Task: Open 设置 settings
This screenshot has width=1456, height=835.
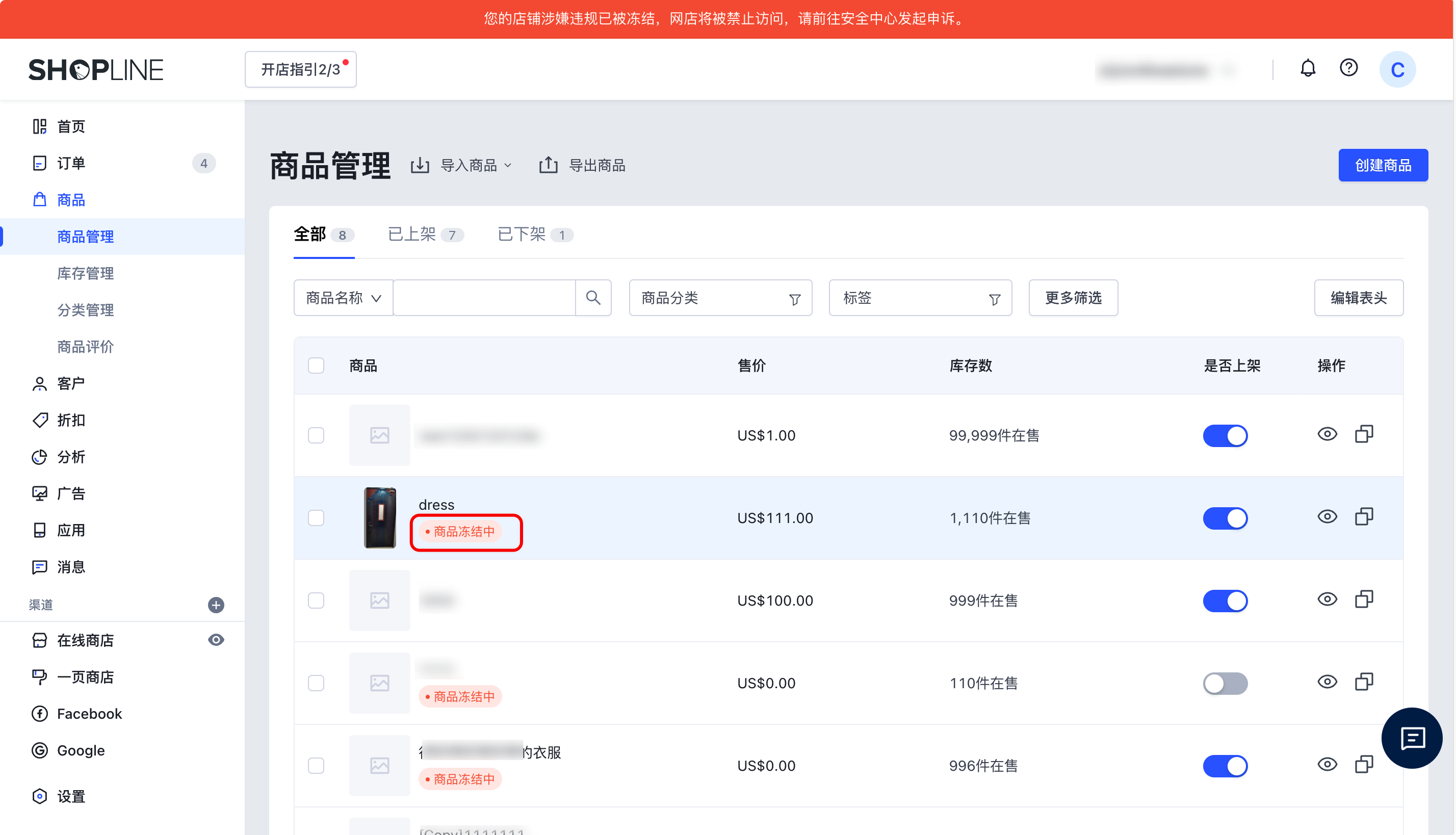Action: pyautogui.click(x=122, y=796)
